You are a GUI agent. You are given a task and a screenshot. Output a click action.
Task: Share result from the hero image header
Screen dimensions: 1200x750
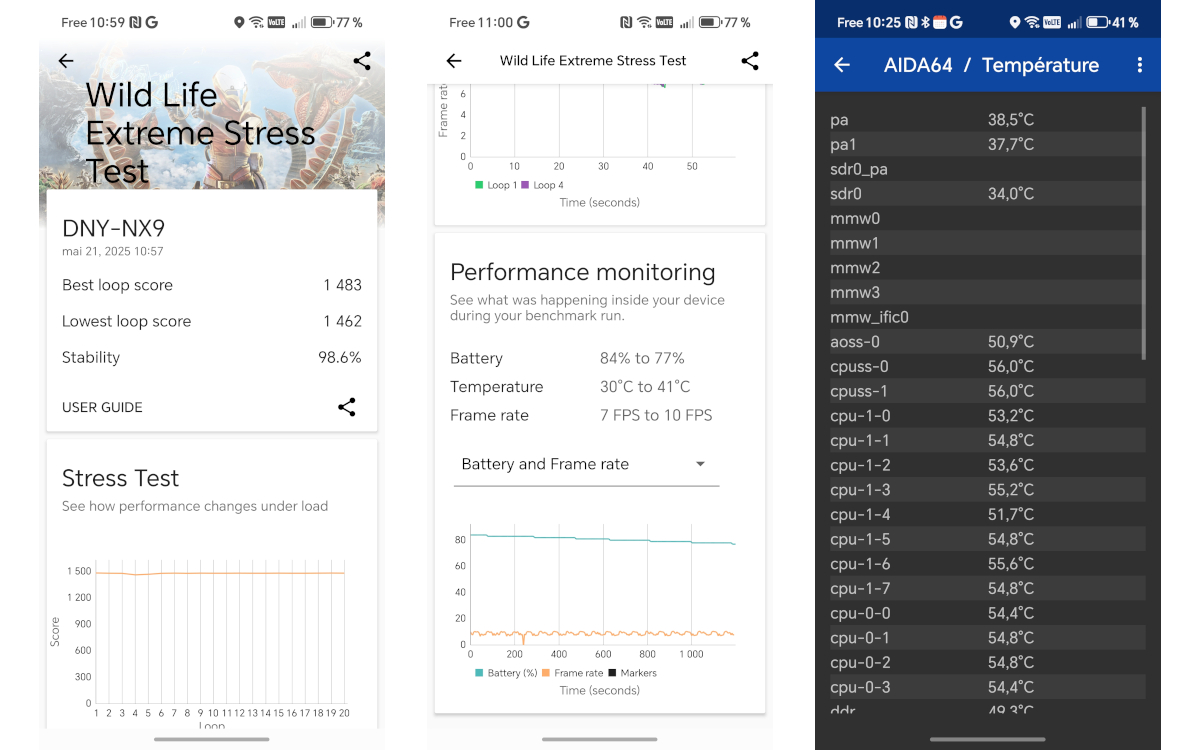(362, 61)
